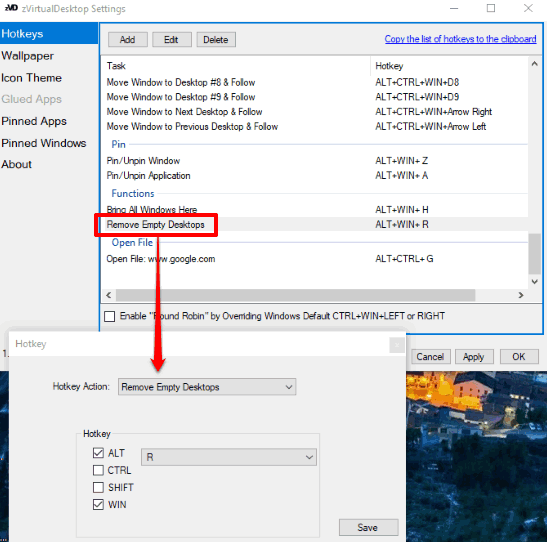Viewport: 547px width, 542px height.
Task: Click the horizontal scroll left arrow
Action: [x=109, y=295]
